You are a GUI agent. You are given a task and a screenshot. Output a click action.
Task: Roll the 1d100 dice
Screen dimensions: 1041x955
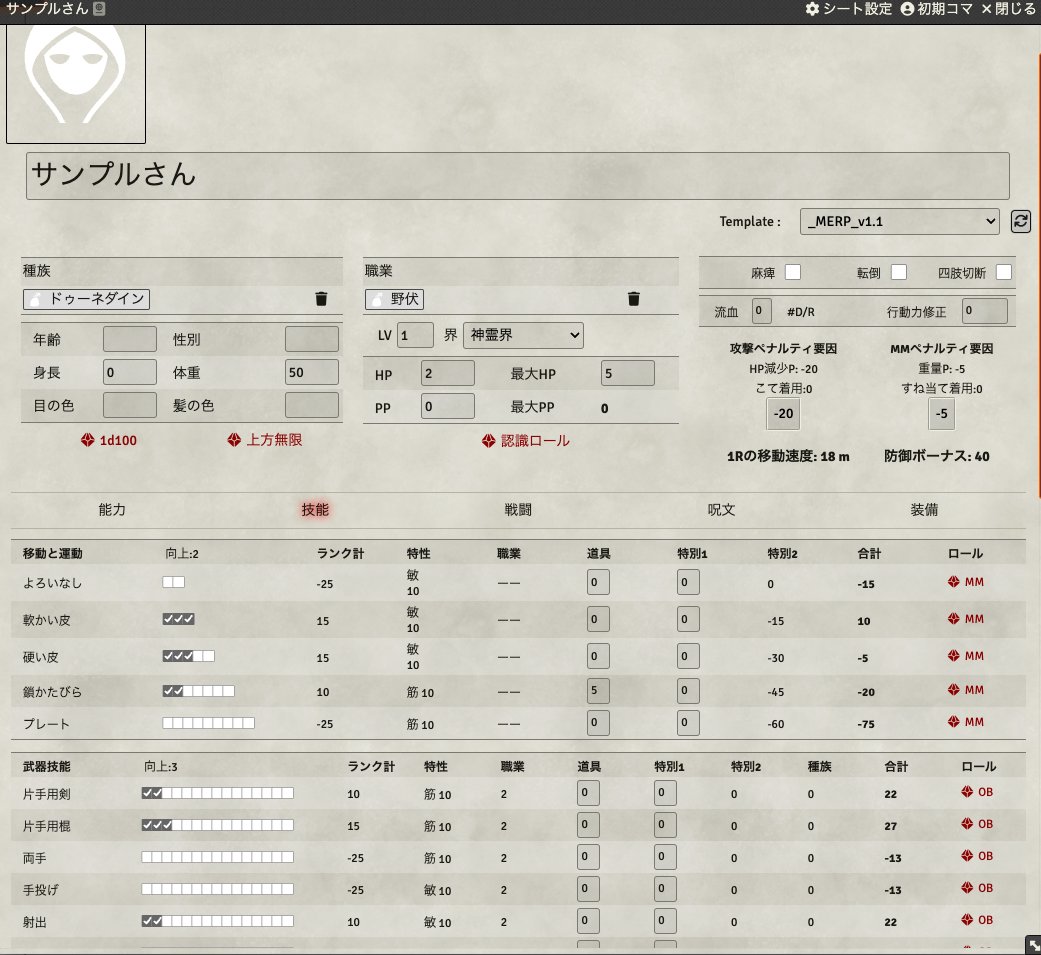[x=109, y=440]
